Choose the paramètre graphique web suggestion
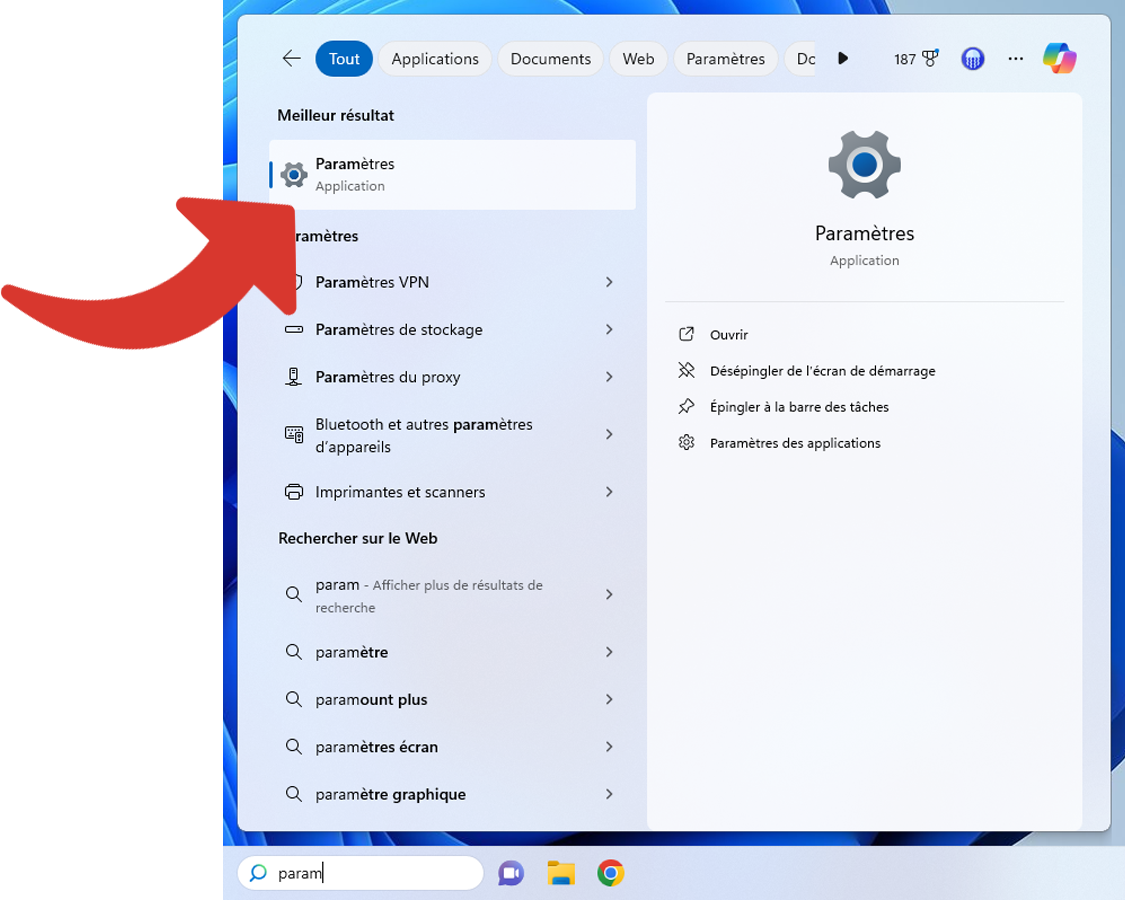 tap(452, 794)
